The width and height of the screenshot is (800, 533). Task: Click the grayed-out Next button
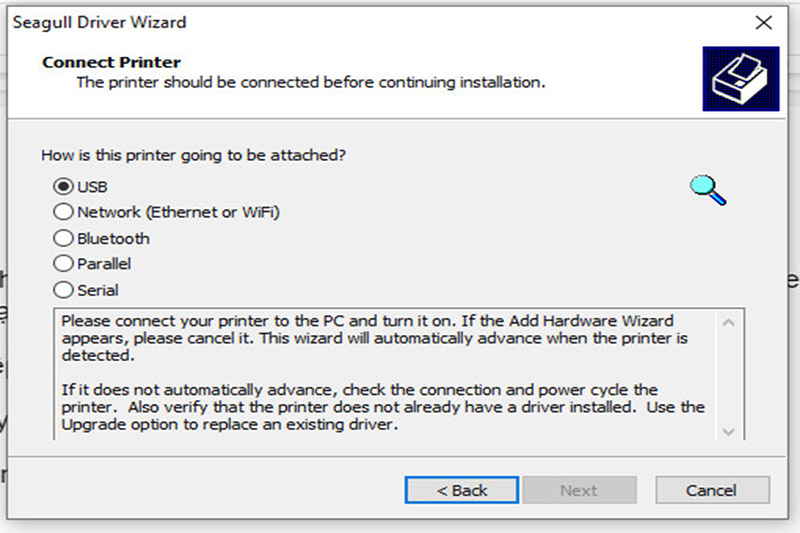(579, 490)
